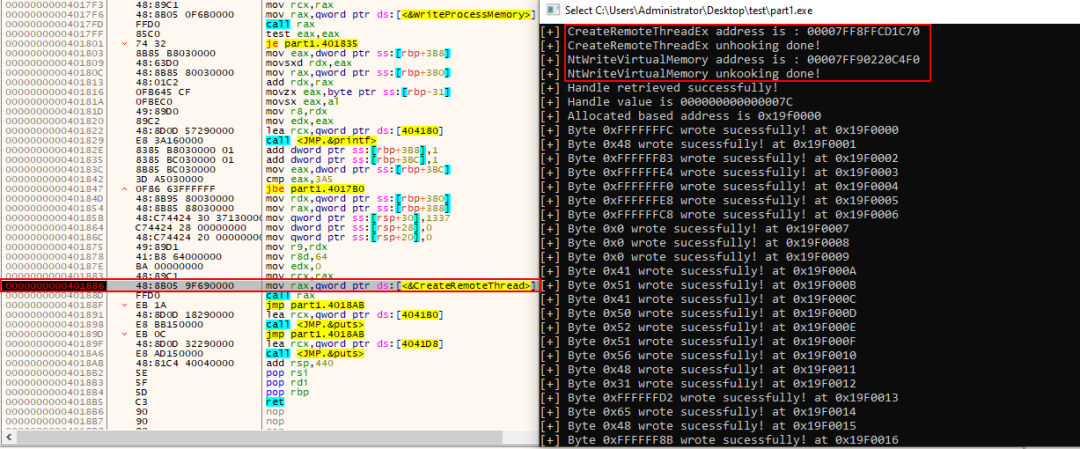The width and height of the screenshot is (1080, 449).
Task: Click console line Allocated based address is 0x19f0000
Action: pyautogui.click(x=681, y=116)
